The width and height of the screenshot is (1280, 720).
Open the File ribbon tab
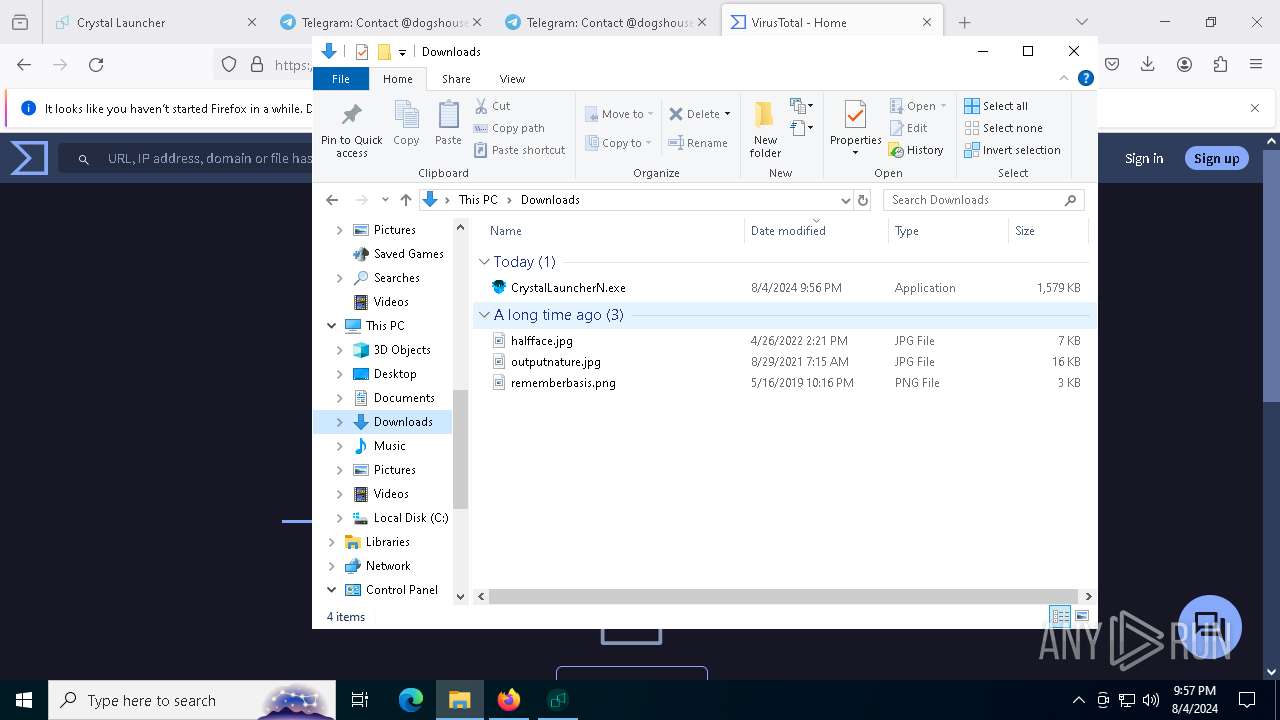[341, 79]
